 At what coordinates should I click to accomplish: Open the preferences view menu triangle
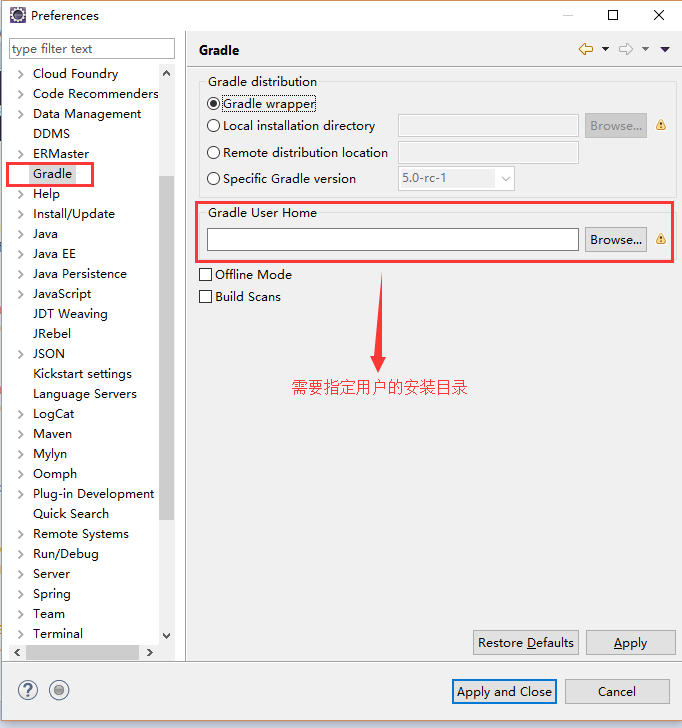[665, 49]
